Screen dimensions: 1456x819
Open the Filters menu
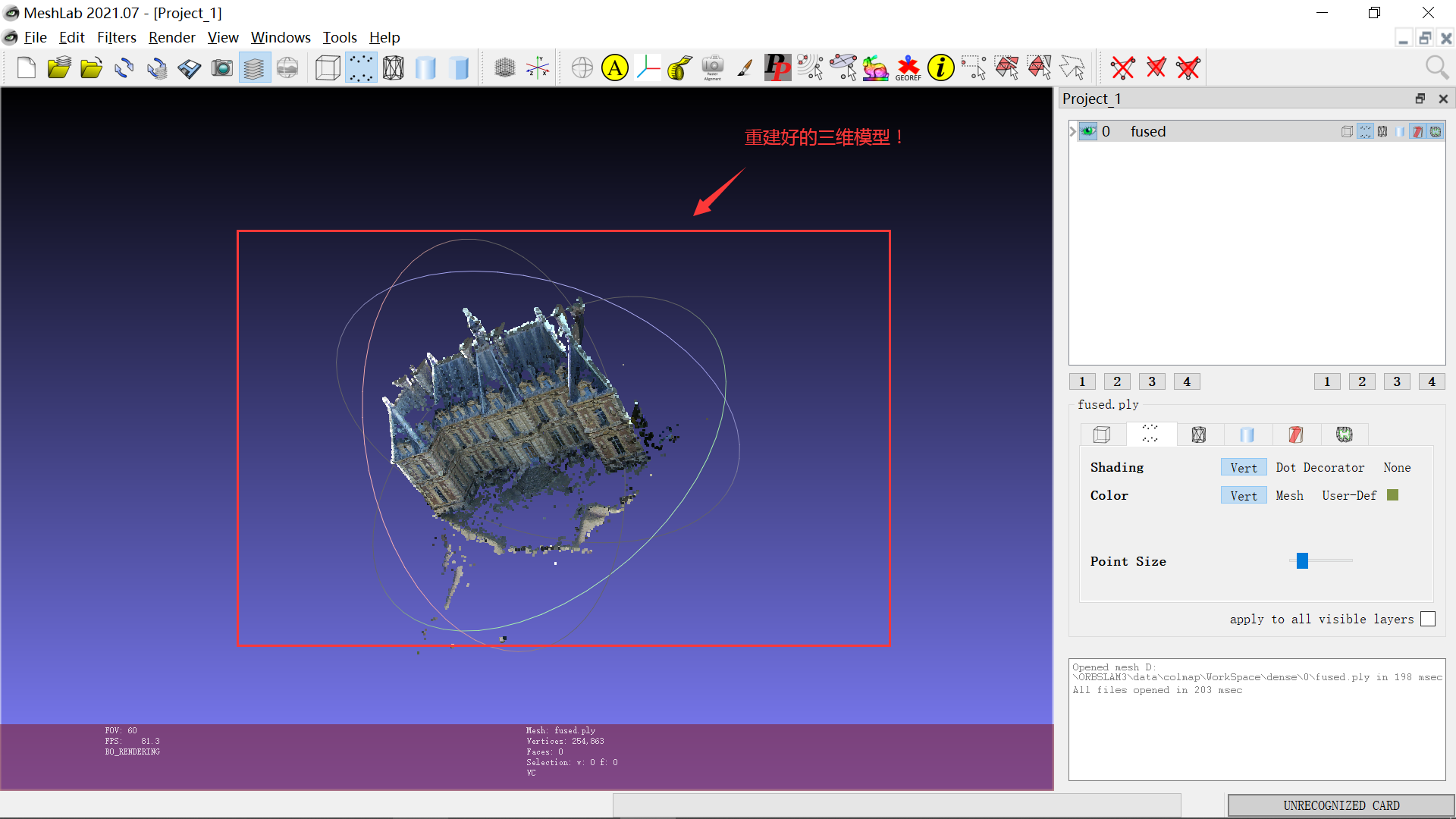pos(116,37)
